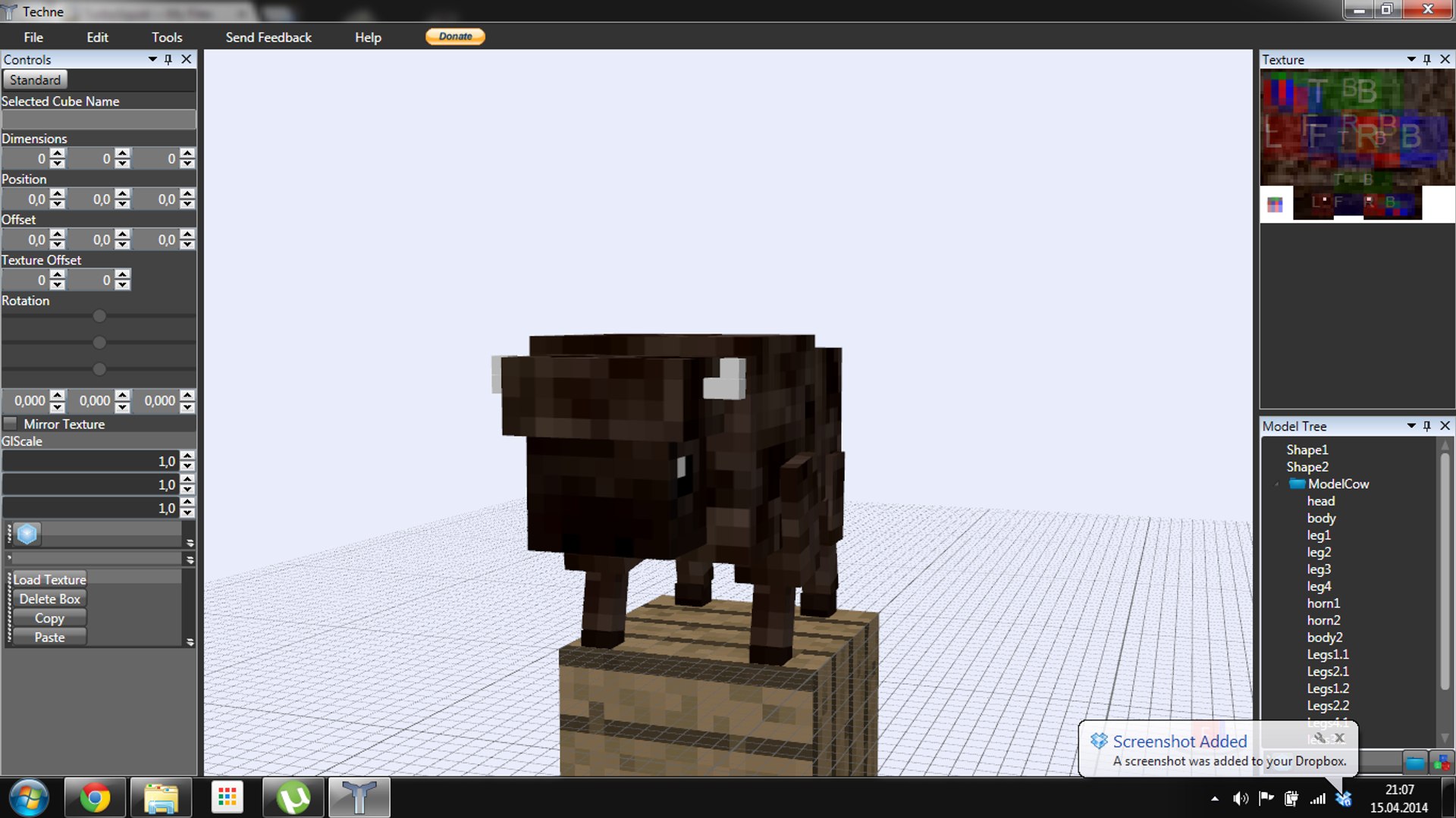This screenshot has width=1456, height=818.
Task: Select head in Model Tree
Action: (x=1321, y=501)
